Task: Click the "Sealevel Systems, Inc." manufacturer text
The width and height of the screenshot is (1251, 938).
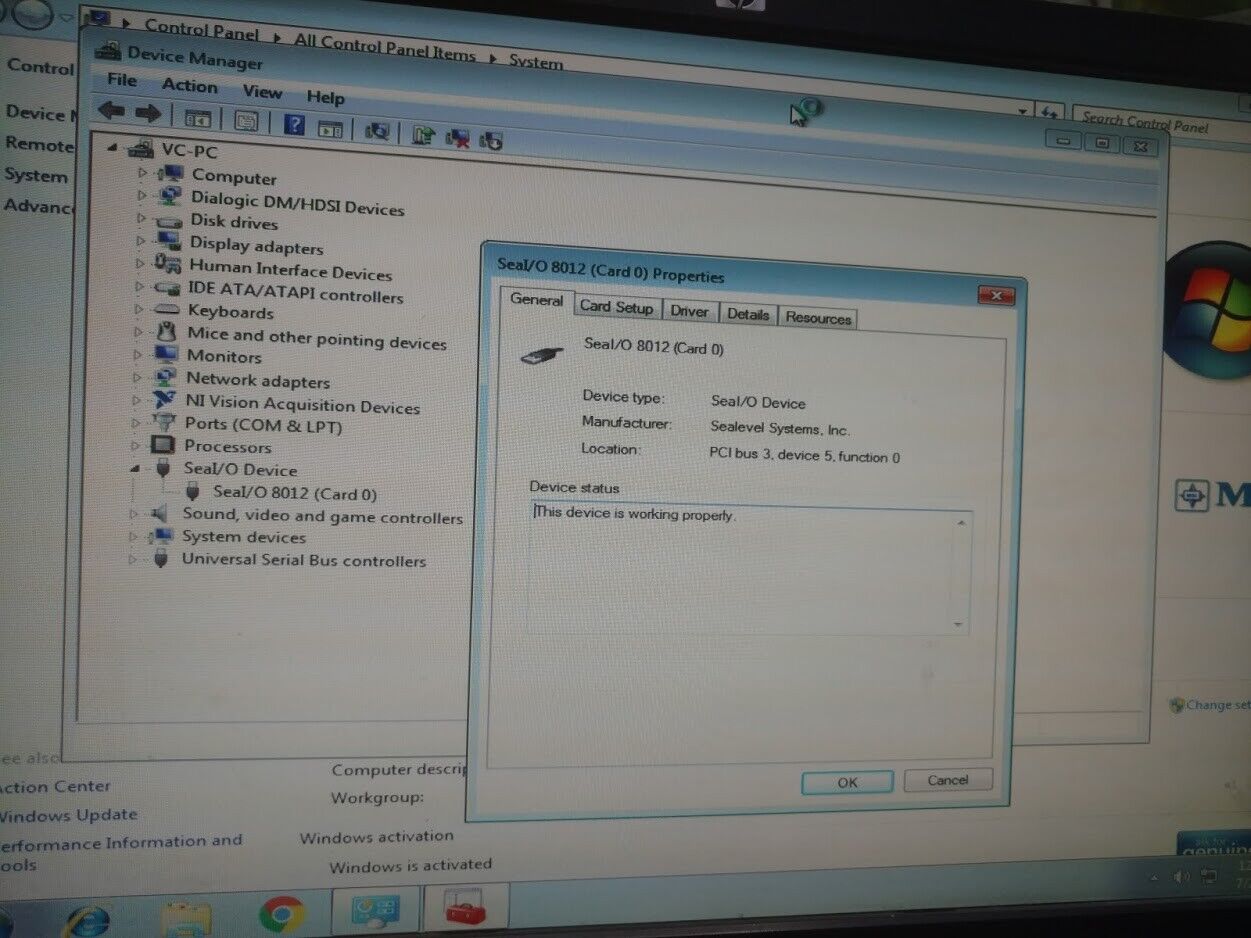Action: [780, 429]
